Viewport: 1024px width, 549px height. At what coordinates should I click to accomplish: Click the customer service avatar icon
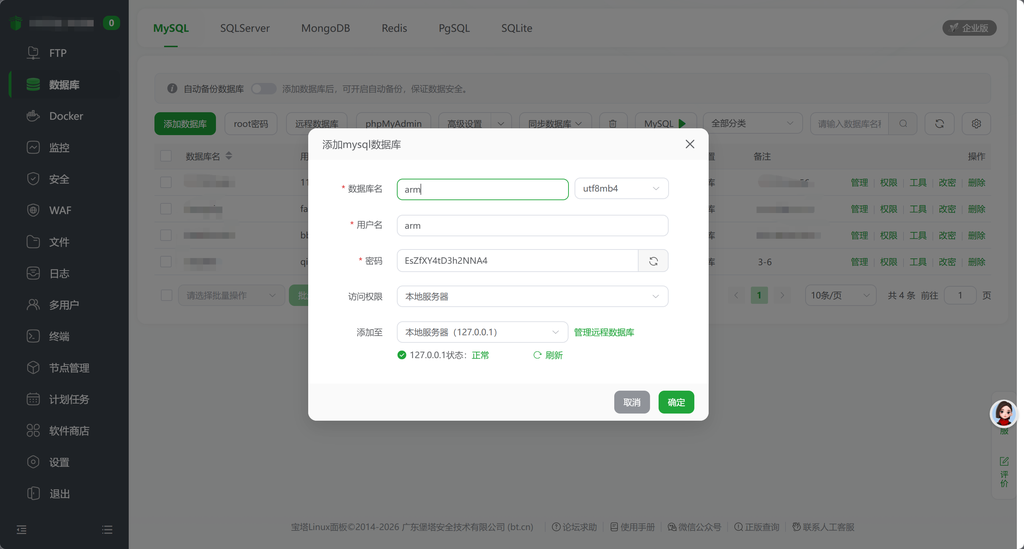coord(1004,414)
